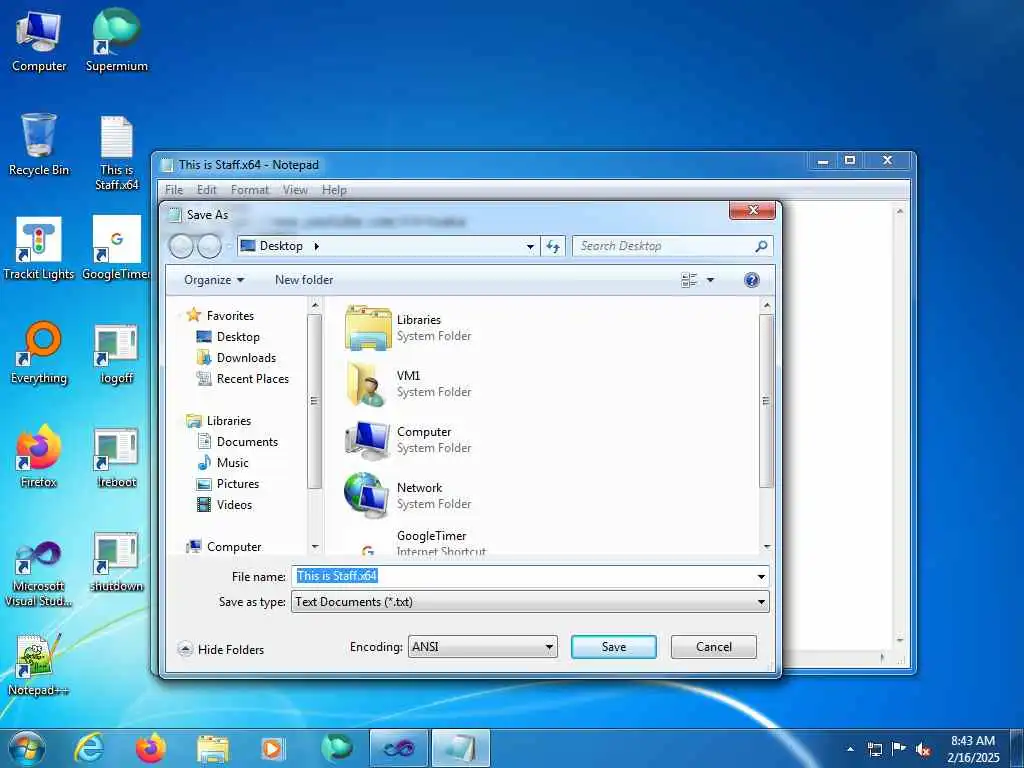
Task: Open the Action Center flag tray icon
Action: (899, 749)
